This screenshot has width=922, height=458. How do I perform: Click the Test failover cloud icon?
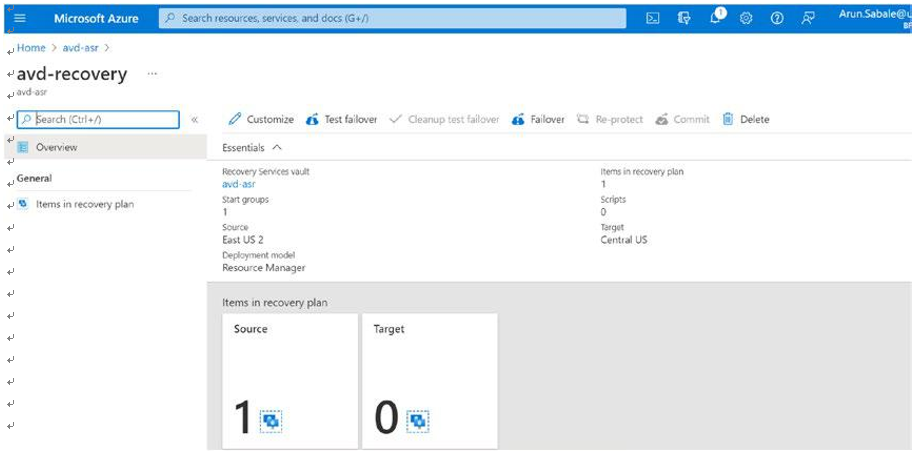tap(312, 119)
